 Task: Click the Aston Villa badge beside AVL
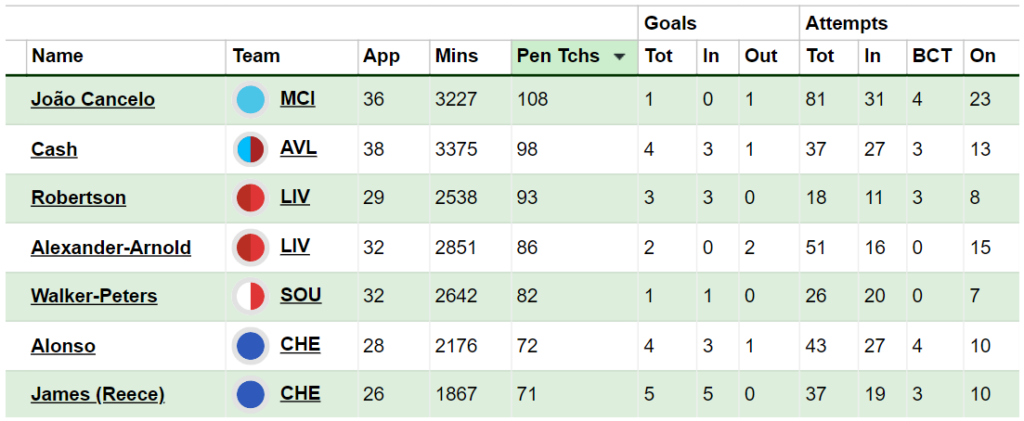click(251, 150)
